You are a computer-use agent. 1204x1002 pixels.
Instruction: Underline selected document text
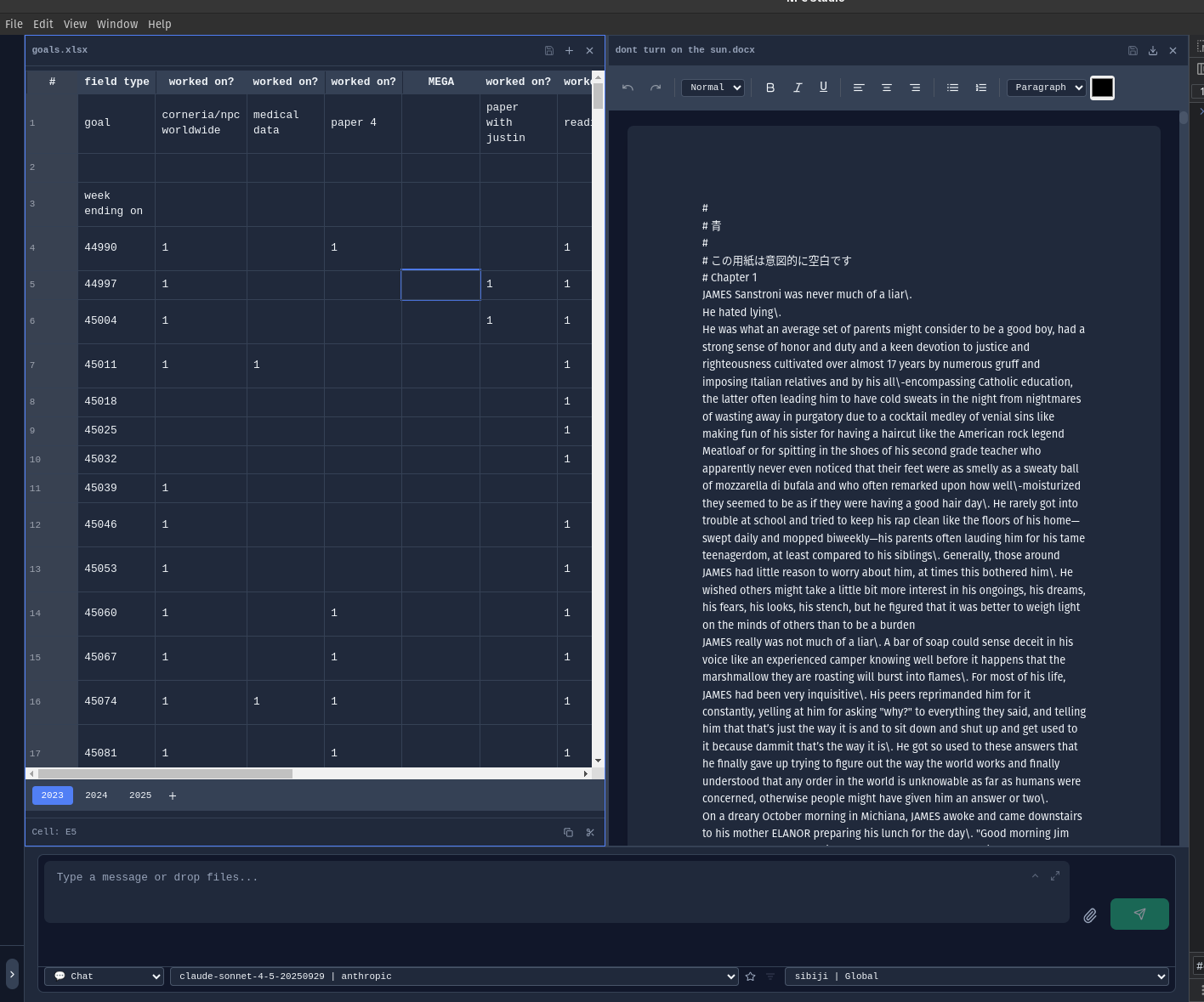[822, 87]
